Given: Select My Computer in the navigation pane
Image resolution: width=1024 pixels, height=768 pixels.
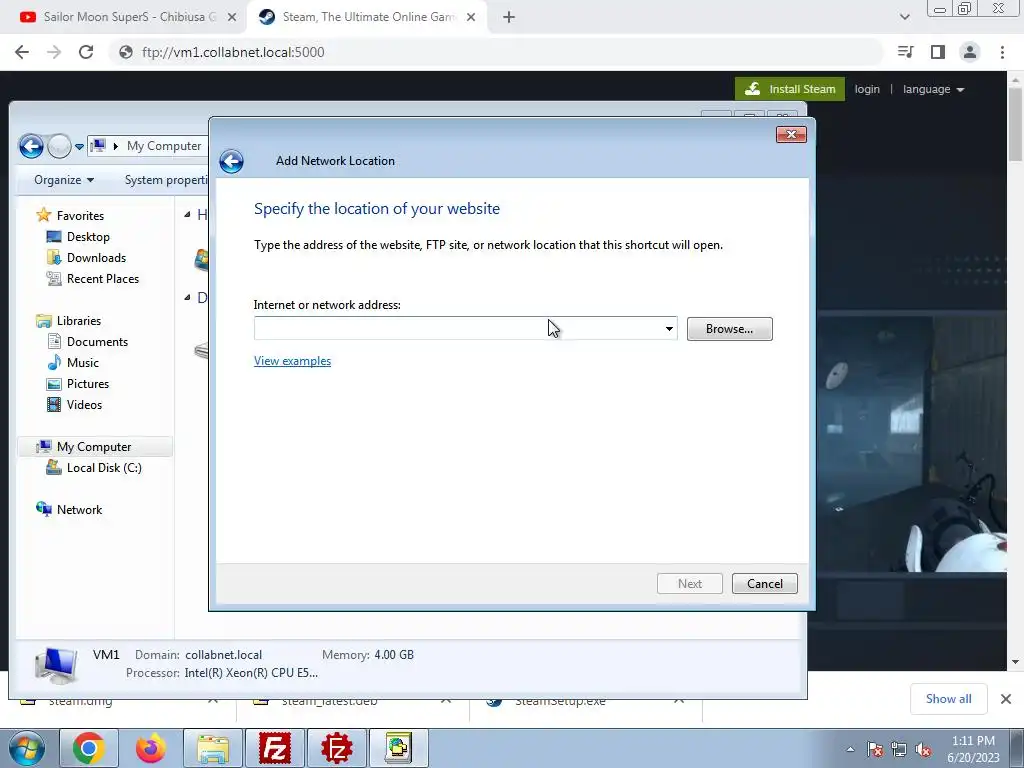Looking at the screenshot, I should tap(94, 447).
